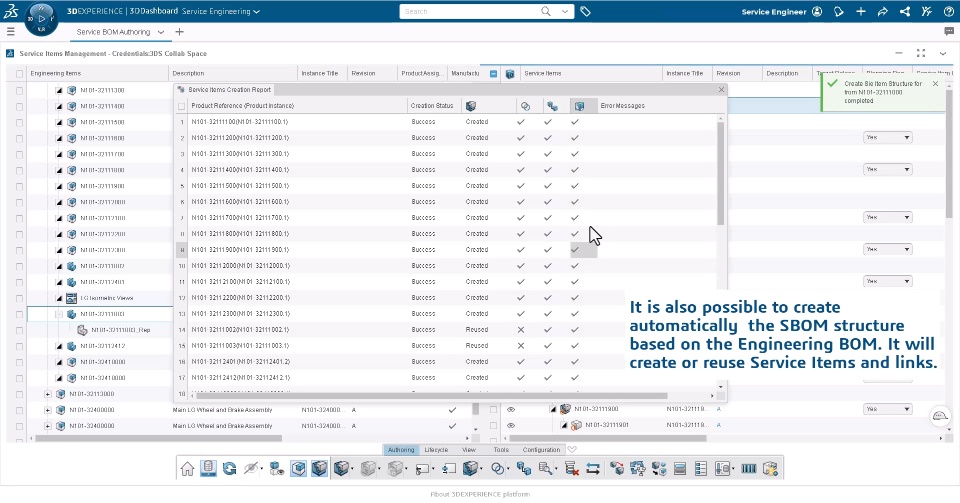Switch to the Lifecycle toolbar tab
This screenshot has height=503, width=960.
[436, 450]
